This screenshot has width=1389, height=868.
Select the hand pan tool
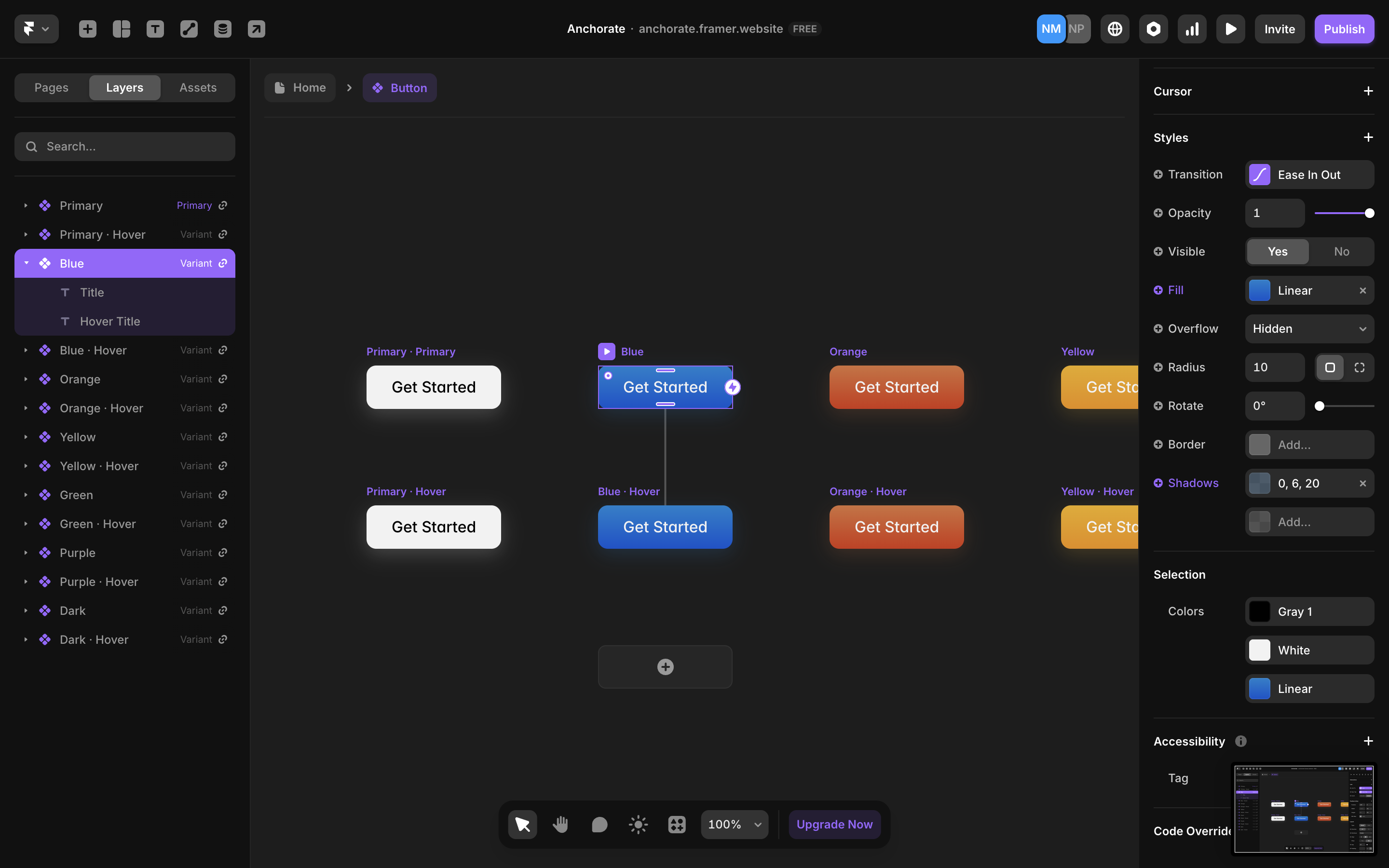[561, 825]
